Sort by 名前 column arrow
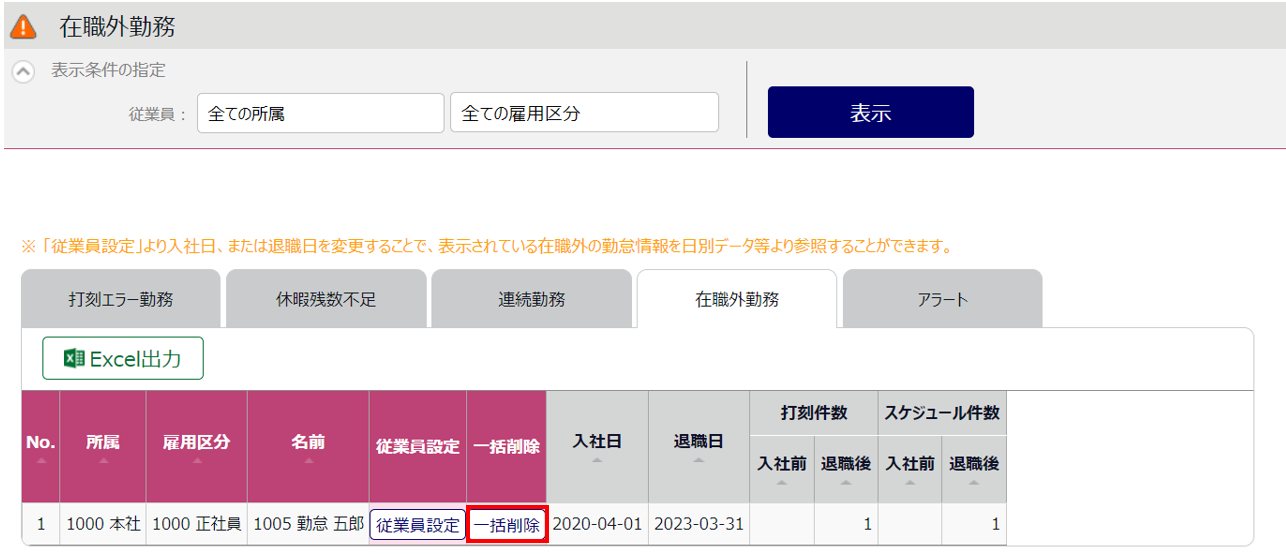 [x=308, y=461]
